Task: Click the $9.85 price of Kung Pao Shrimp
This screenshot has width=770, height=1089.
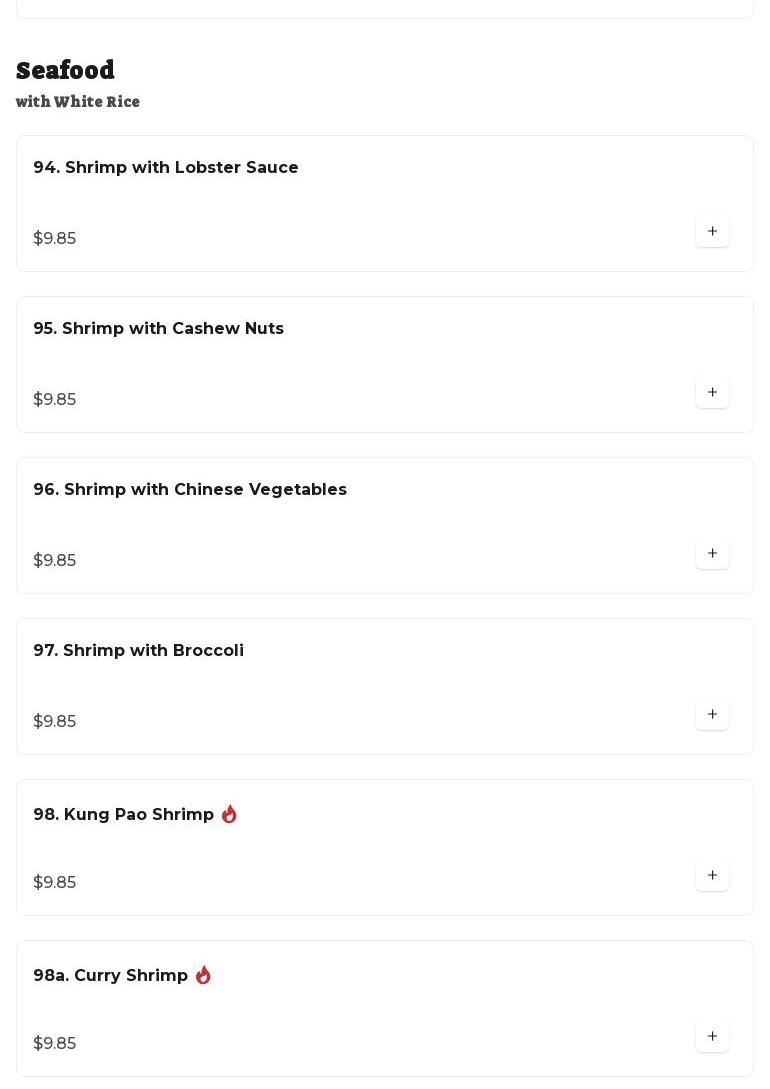Action: click(x=55, y=883)
